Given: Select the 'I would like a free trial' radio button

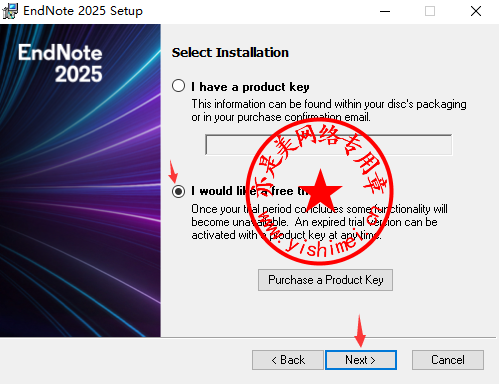Looking at the screenshot, I should click(x=178, y=191).
